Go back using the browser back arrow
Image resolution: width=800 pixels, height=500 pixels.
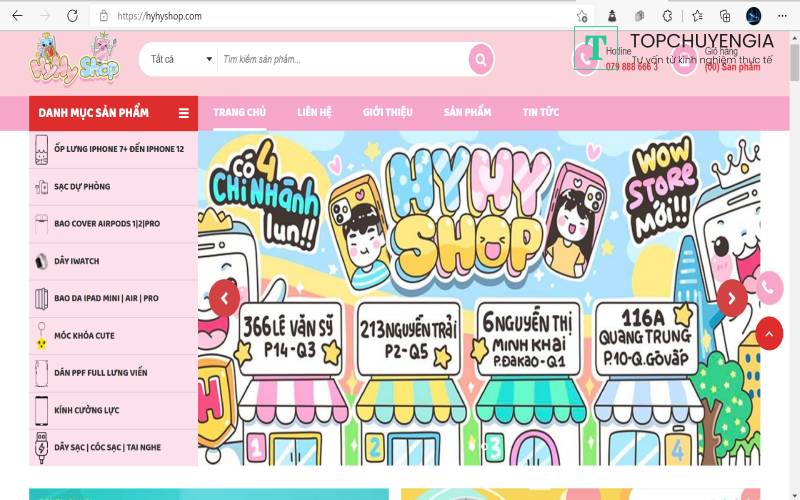tap(17, 16)
